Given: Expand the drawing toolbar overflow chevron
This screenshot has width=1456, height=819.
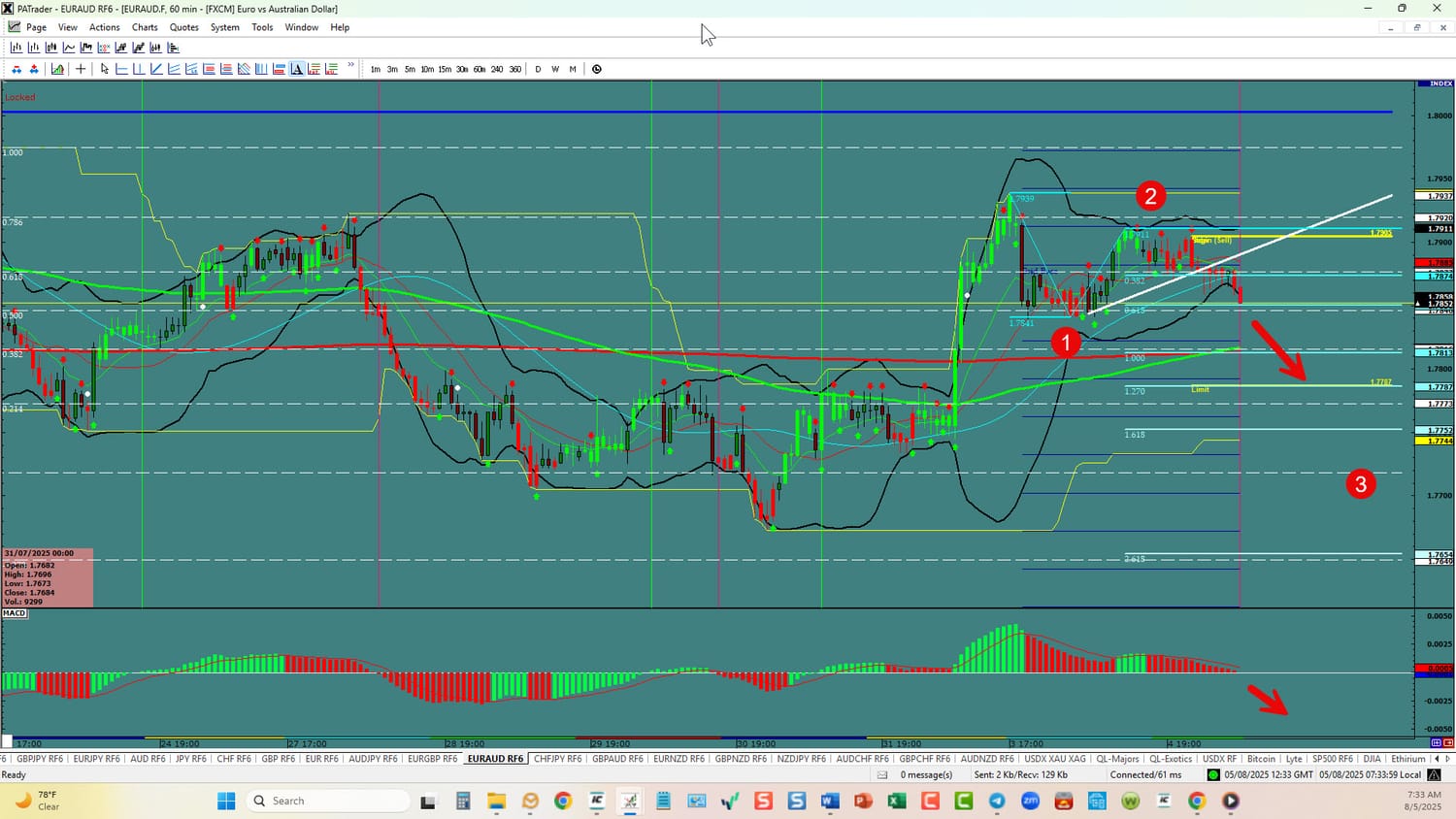Looking at the screenshot, I should pyautogui.click(x=350, y=65).
